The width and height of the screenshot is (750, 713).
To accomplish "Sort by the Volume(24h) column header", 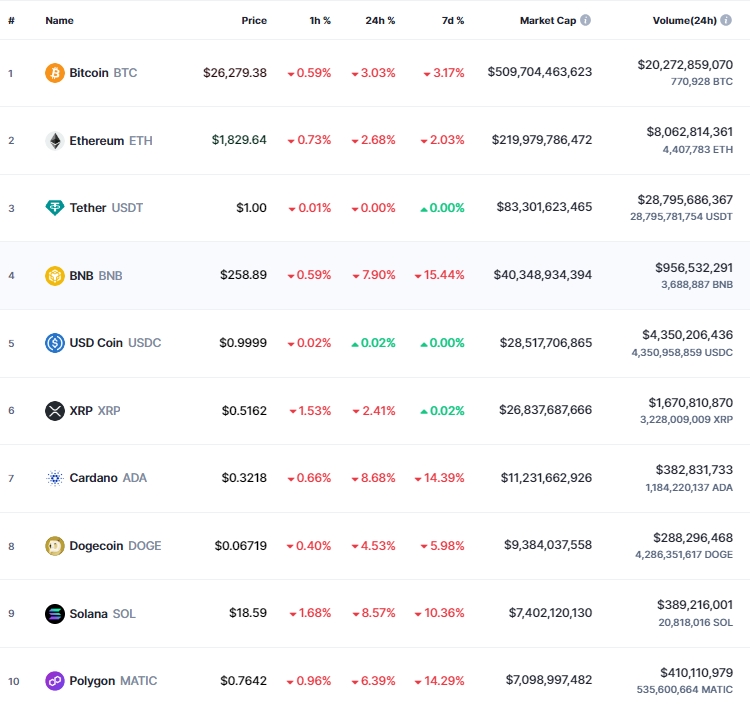I will click(684, 21).
